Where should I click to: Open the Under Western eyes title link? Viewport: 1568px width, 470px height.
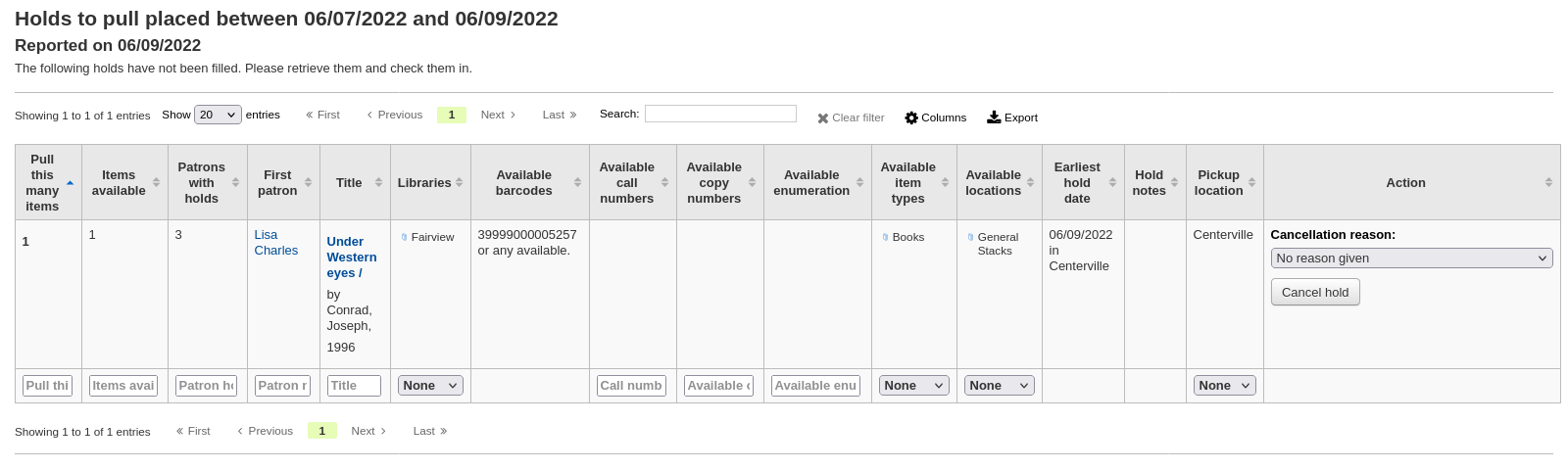pos(351,257)
